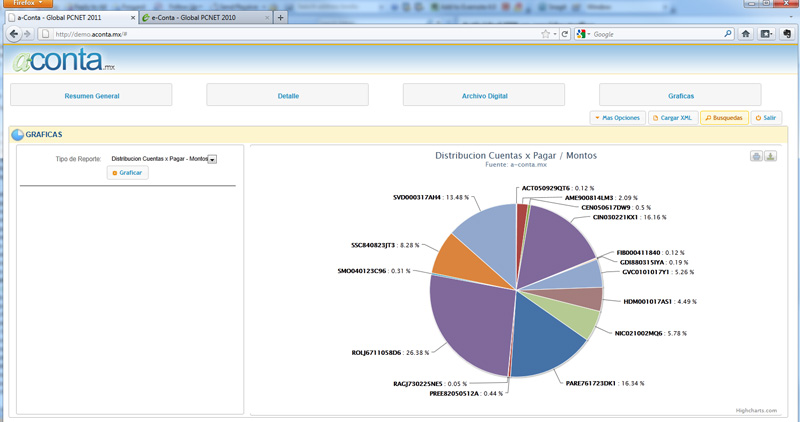Click the Fuente: a-conta.mx subtitle
Image resolution: width=800 pixels, height=422 pixels.
pos(516,165)
